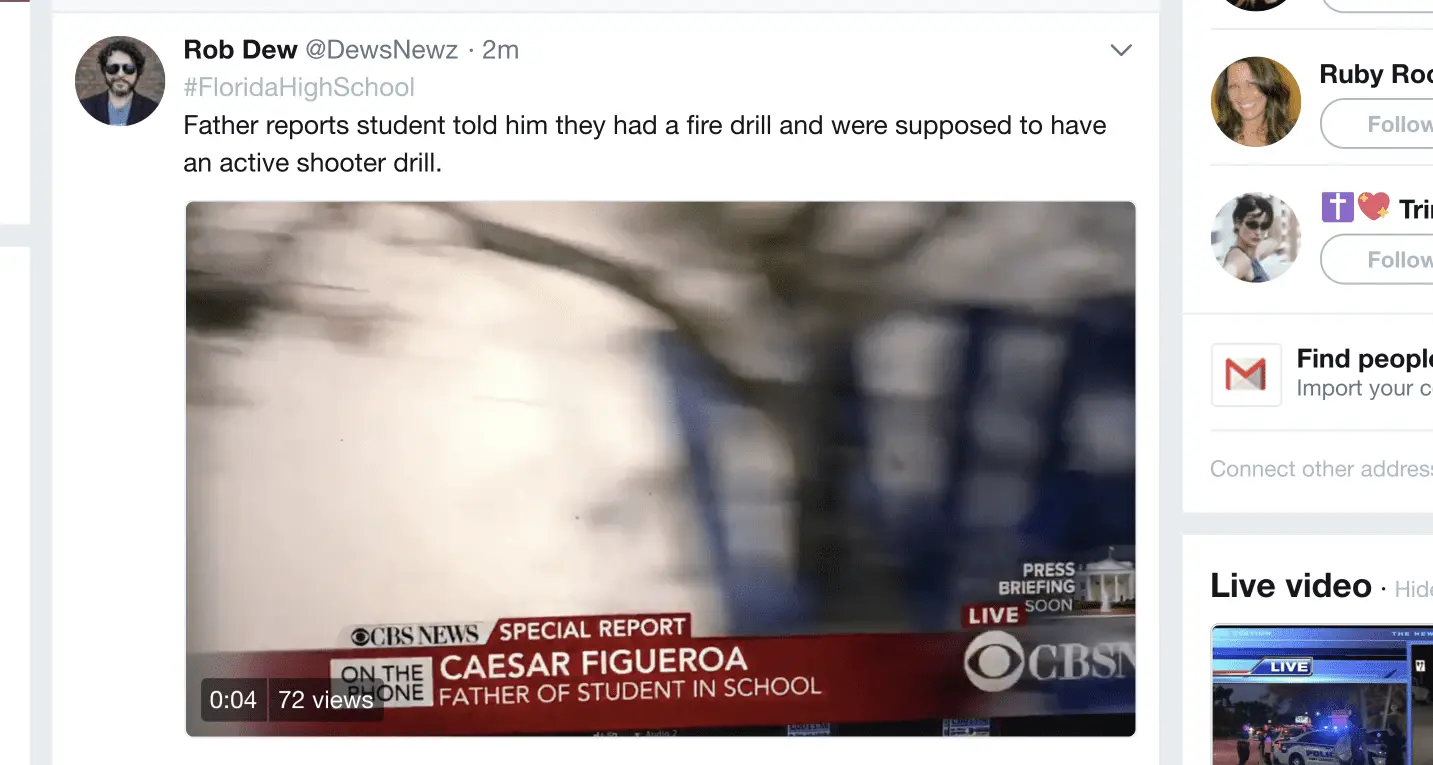Click the account name with cross emoji

[x=1377, y=208]
